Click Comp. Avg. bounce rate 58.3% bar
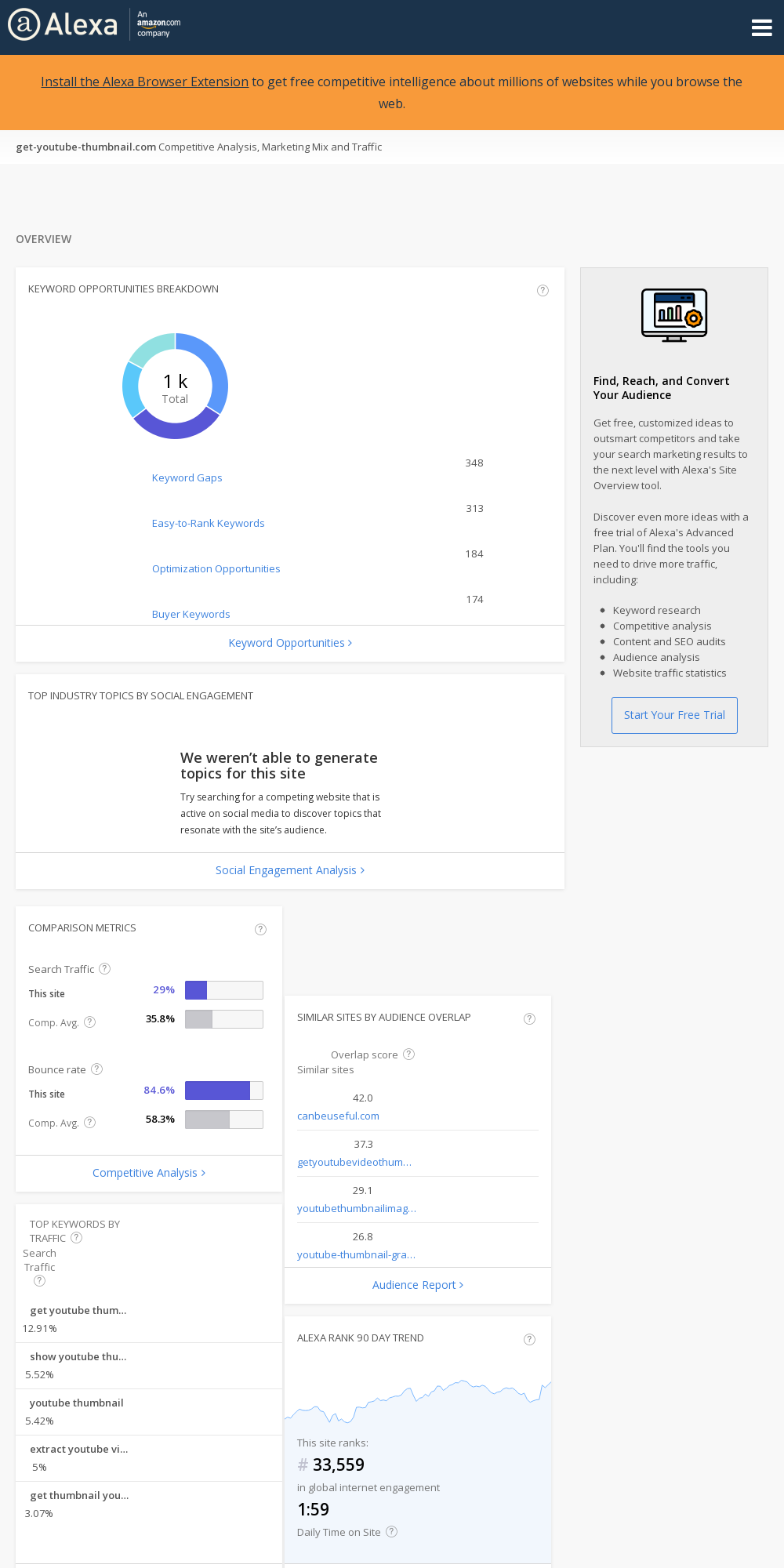The height and width of the screenshot is (1568, 784). [224, 1120]
